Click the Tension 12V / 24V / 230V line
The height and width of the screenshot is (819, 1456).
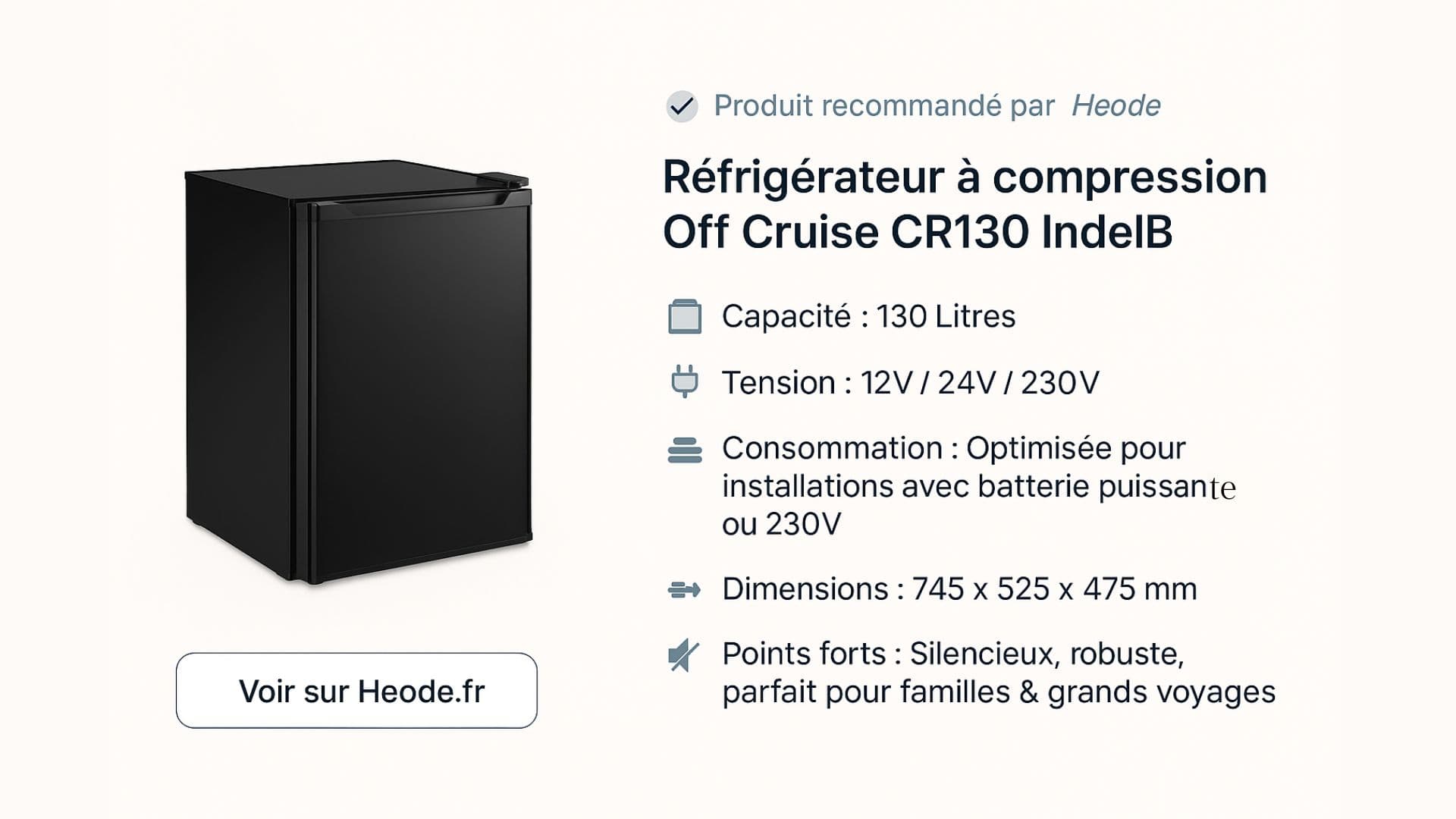click(910, 383)
